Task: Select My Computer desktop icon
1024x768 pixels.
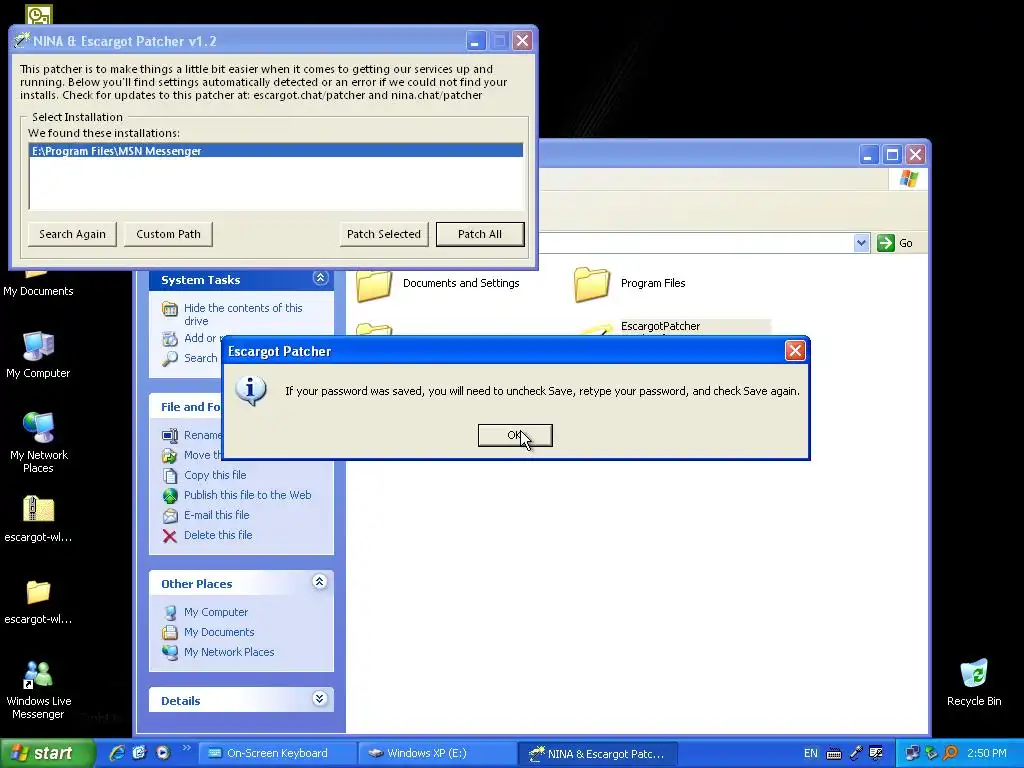Action: pos(38,355)
